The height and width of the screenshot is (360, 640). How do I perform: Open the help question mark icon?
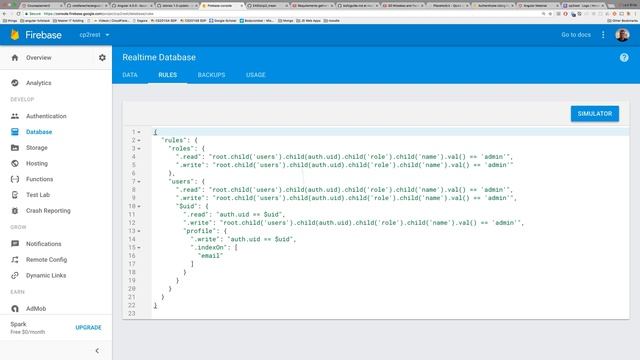[x=624, y=58]
